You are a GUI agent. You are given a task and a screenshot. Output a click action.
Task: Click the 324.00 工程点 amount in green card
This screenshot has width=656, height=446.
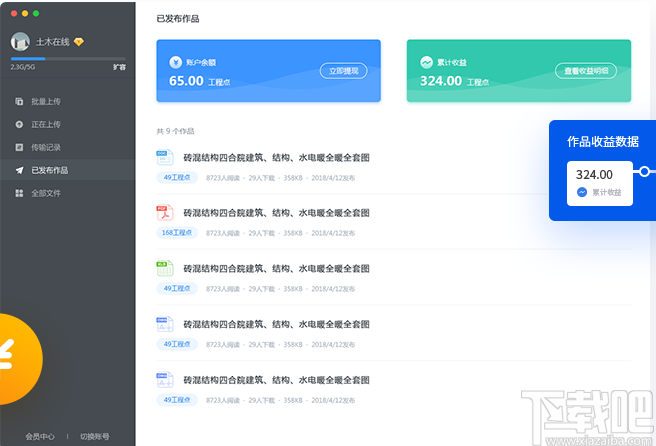click(454, 81)
